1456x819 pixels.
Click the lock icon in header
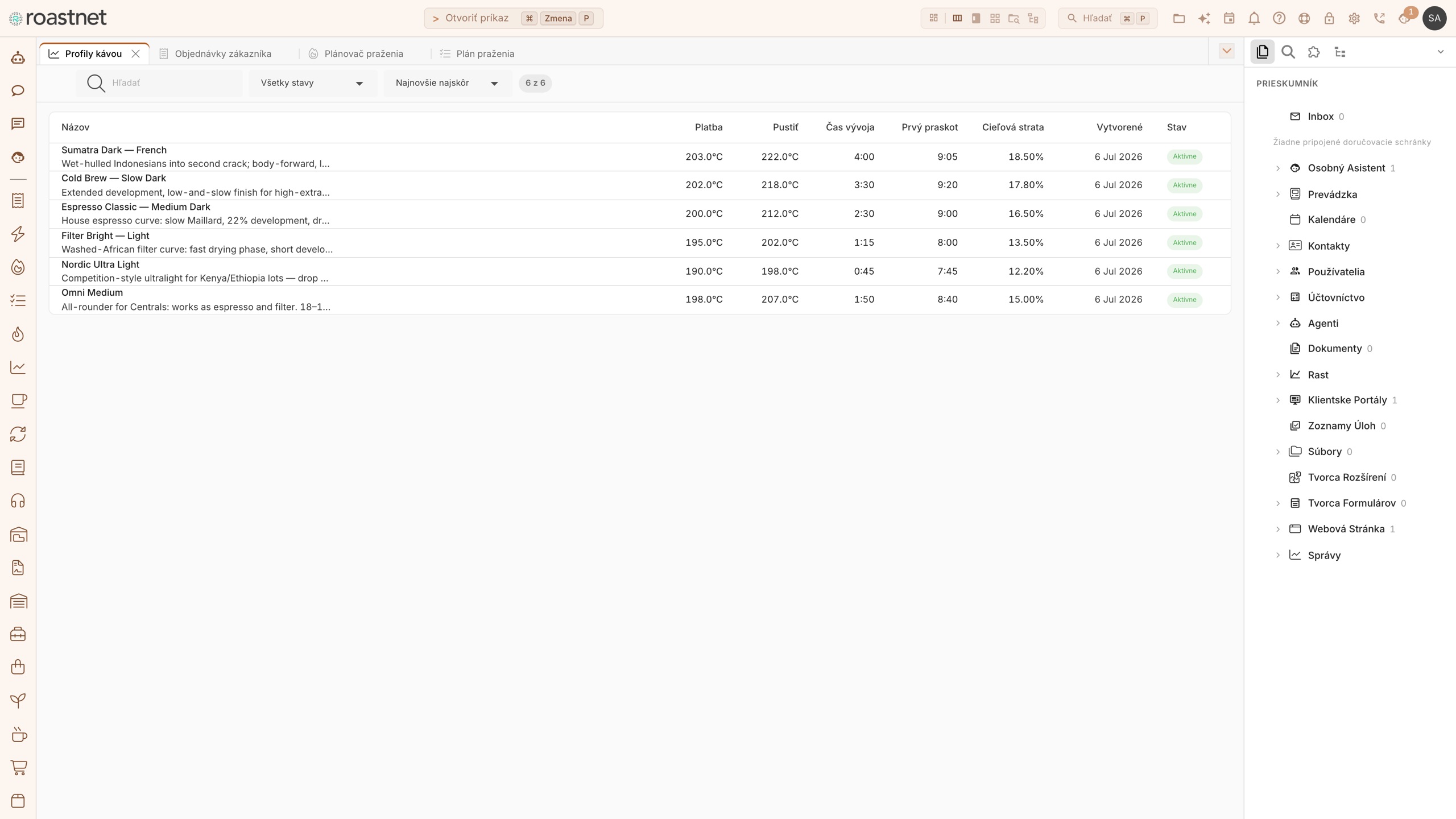point(1329,18)
